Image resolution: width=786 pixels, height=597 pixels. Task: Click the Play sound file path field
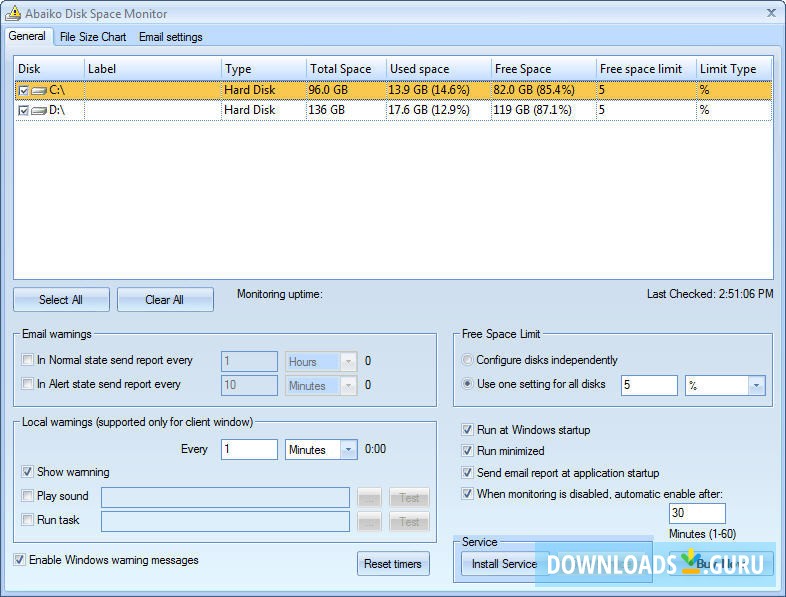coord(226,498)
